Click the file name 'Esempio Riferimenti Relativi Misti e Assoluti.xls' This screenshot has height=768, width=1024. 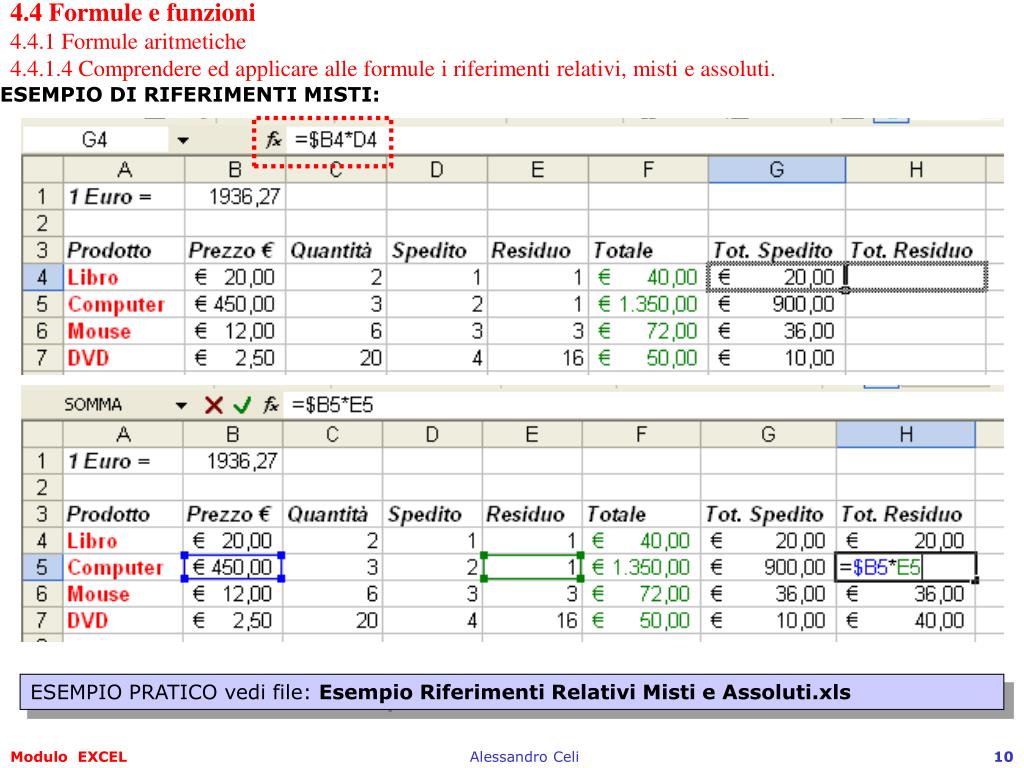(584, 692)
